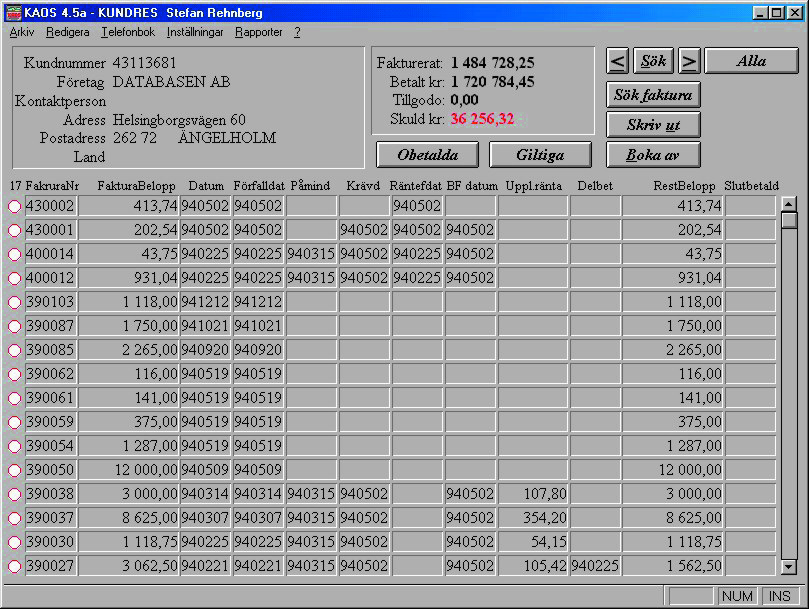The height and width of the screenshot is (609, 809).
Task: Show unpaid invoices with Obetalda button
Action: [427, 155]
